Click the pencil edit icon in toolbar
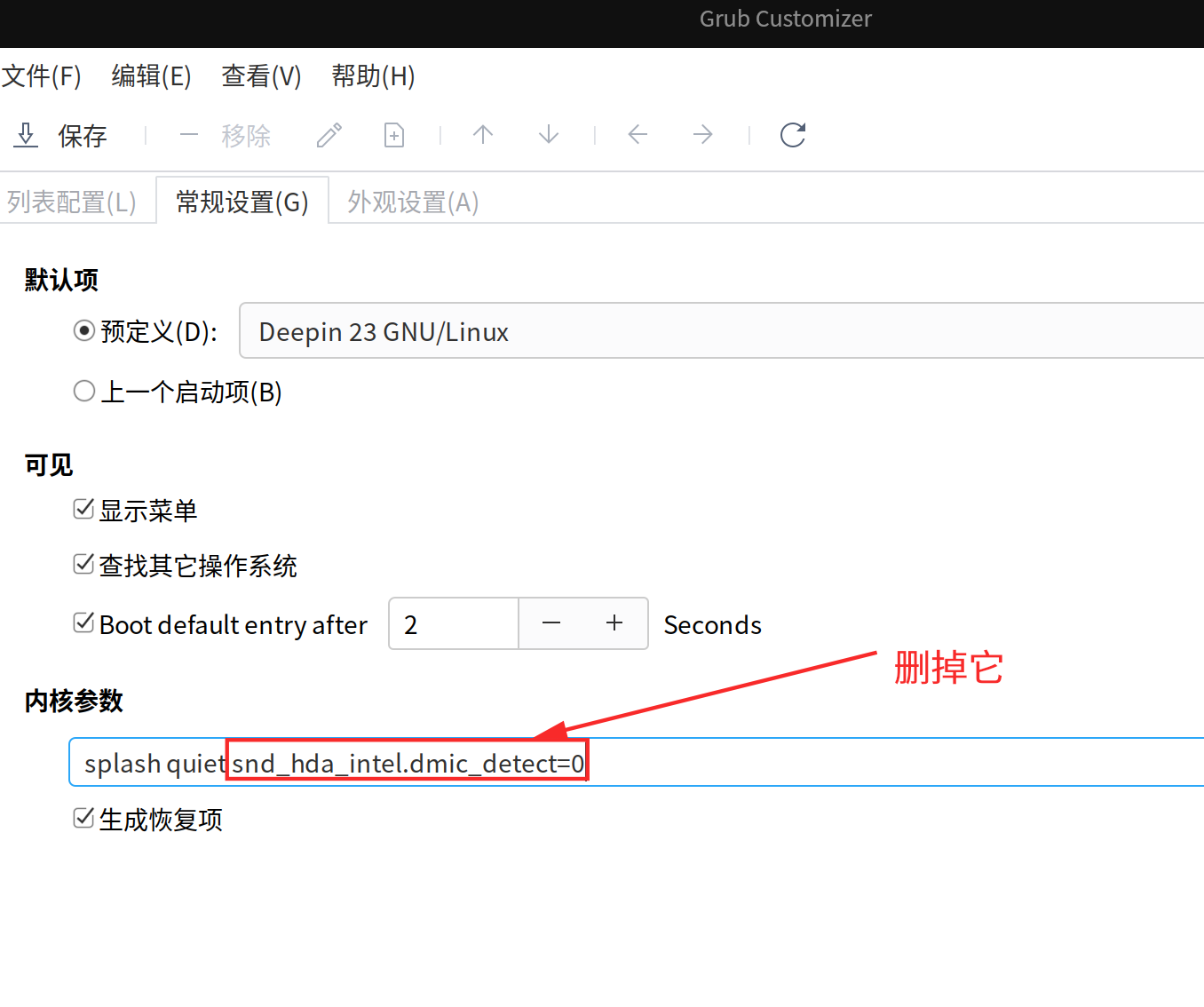Viewport: 1204px width, 1007px height. click(329, 135)
